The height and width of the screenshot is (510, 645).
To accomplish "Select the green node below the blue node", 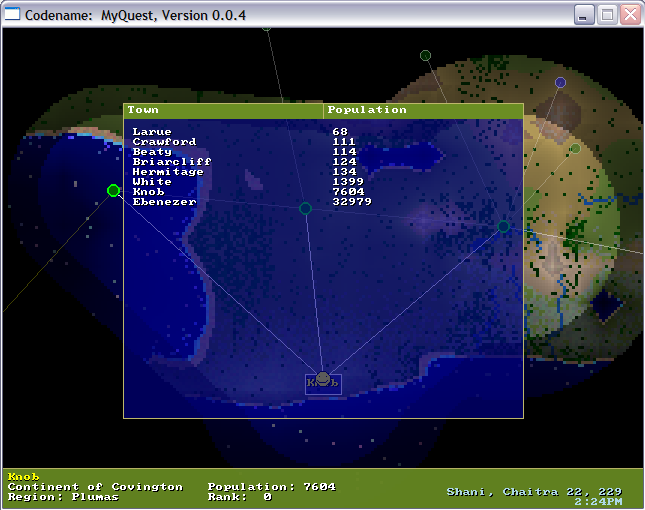I will pyautogui.click(x=575, y=148).
